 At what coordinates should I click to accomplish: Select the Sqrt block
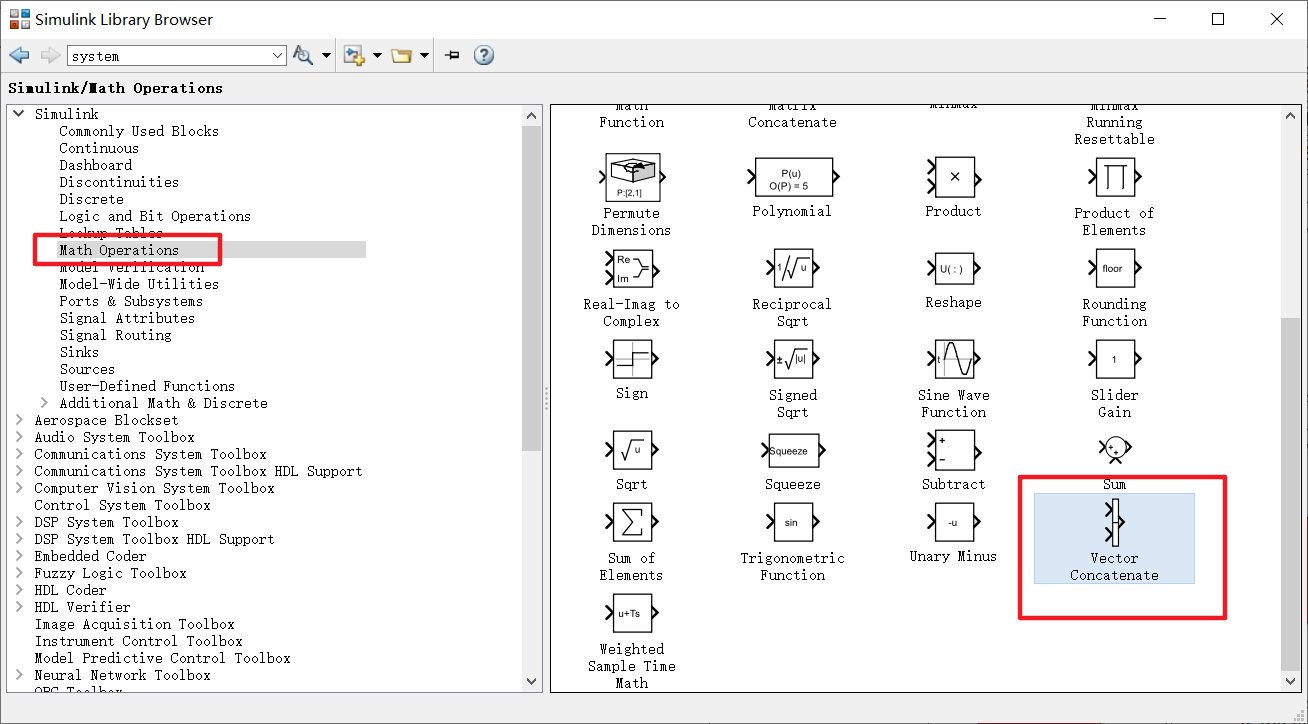pyautogui.click(x=631, y=450)
